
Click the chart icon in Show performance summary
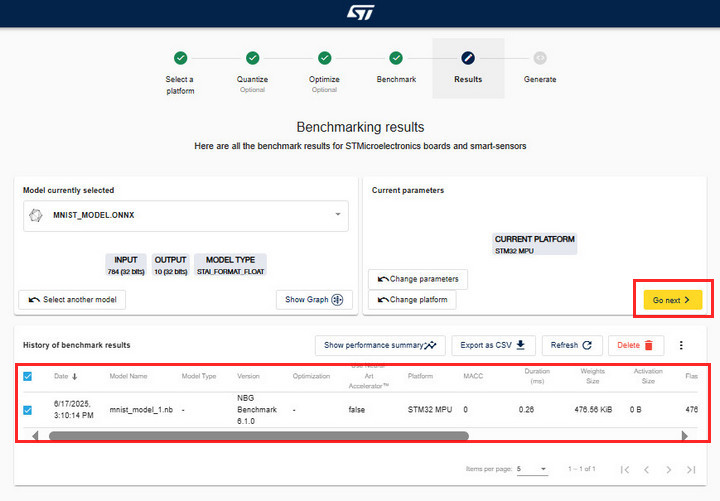[430, 345]
